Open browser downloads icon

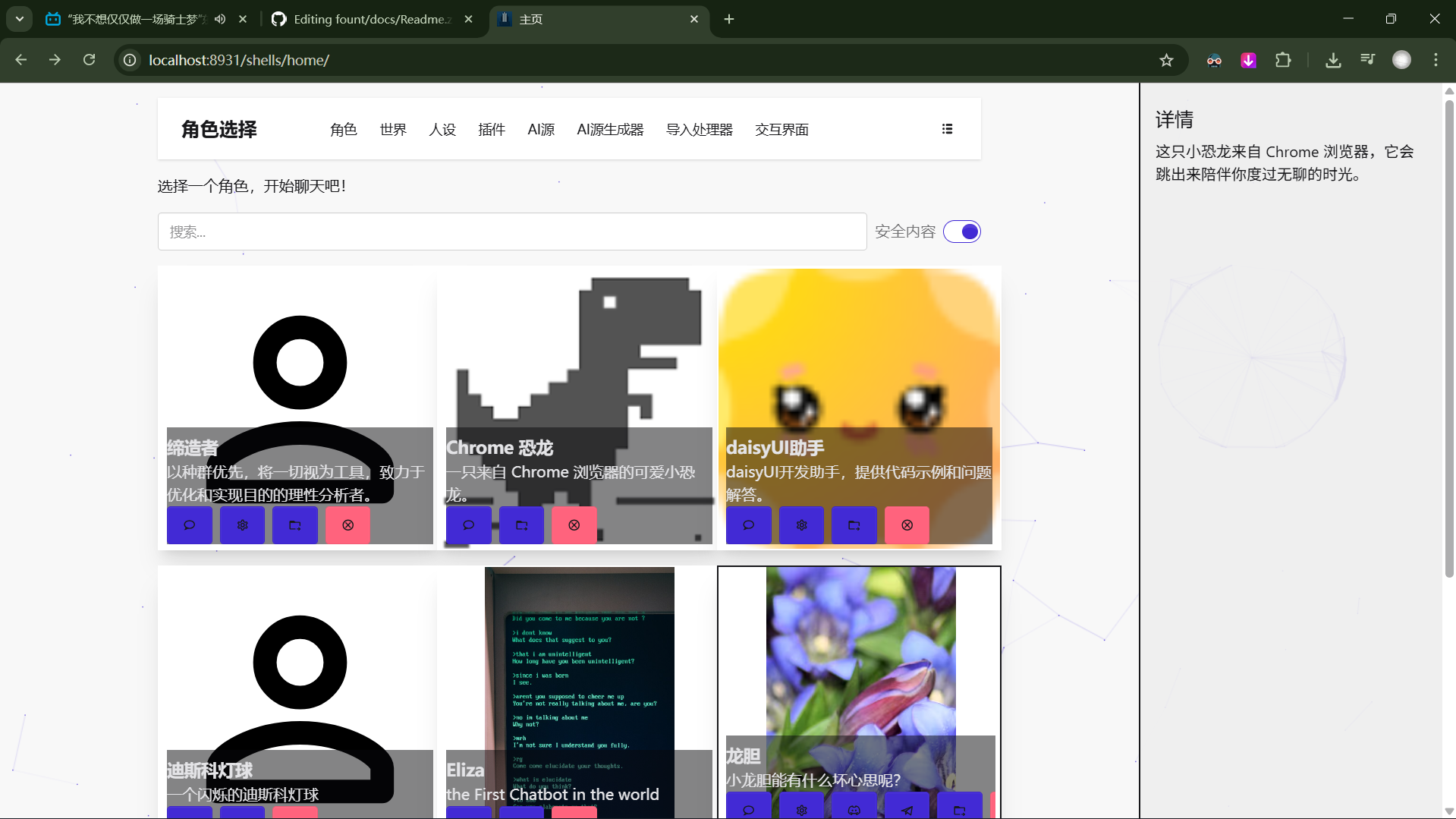(x=1333, y=60)
